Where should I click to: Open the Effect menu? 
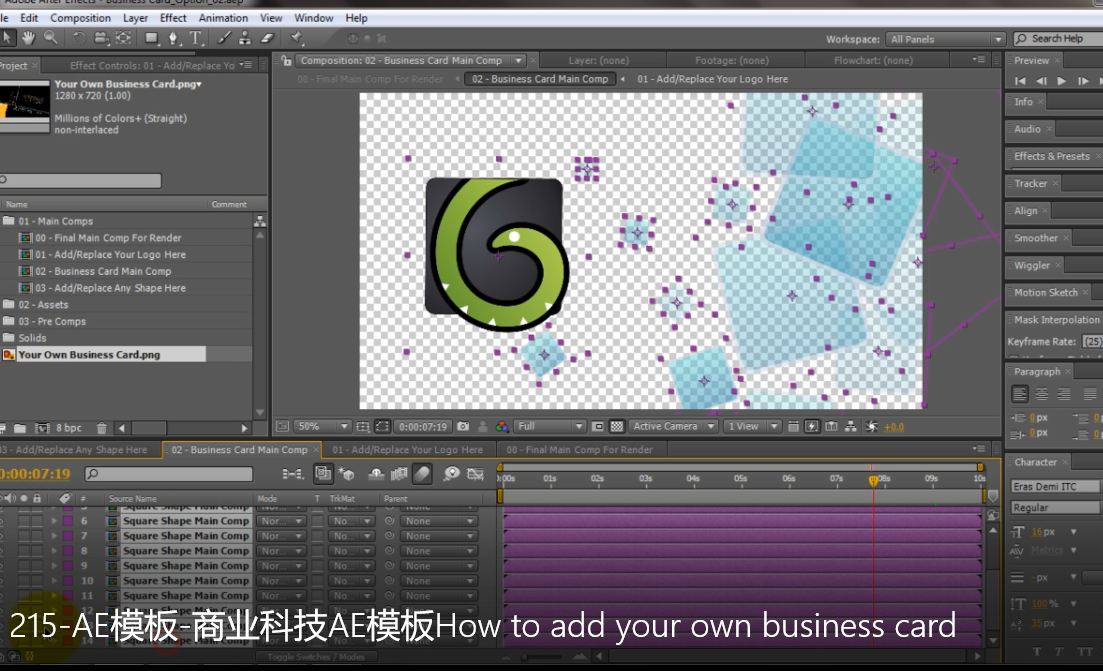tap(173, 18)
